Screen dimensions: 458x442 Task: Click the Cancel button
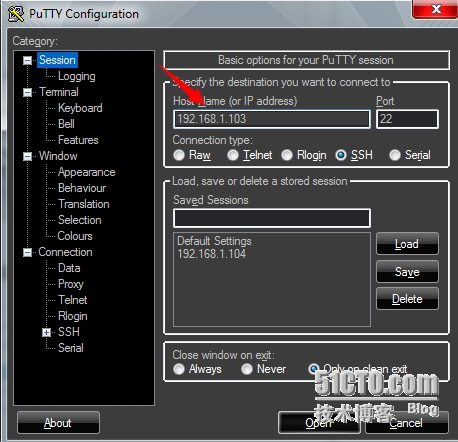pyautogui.click(x=407, y=423)
